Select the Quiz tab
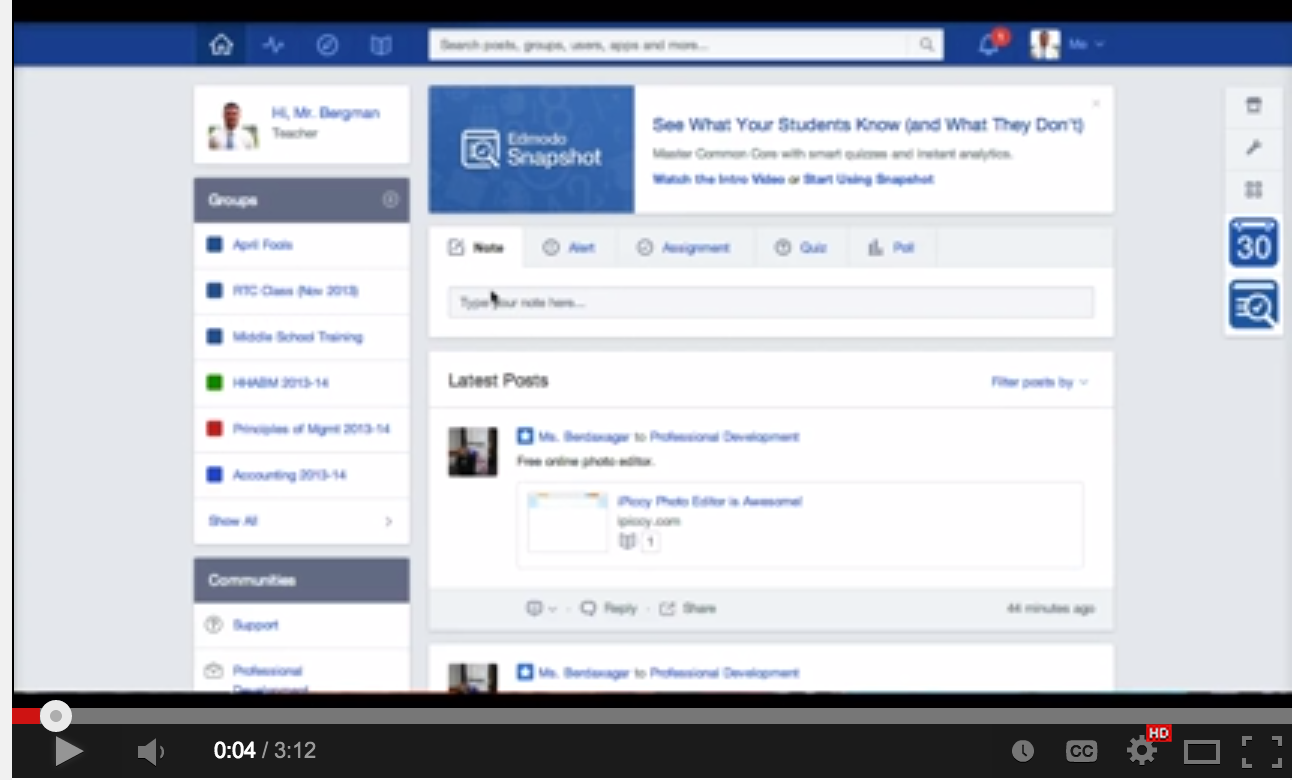1292x780 pixels. (801, 247)
